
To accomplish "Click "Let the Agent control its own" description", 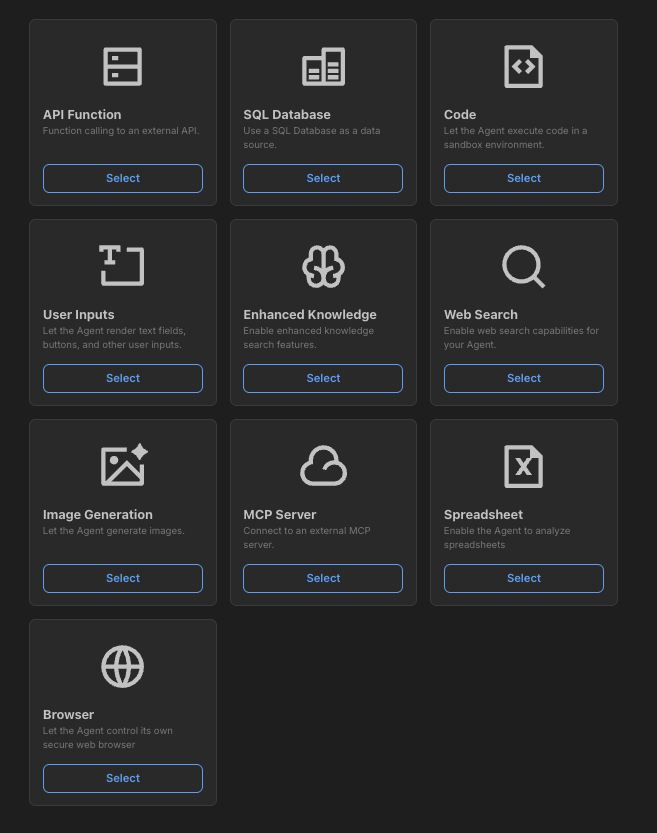I will click(x=108, y=737).
